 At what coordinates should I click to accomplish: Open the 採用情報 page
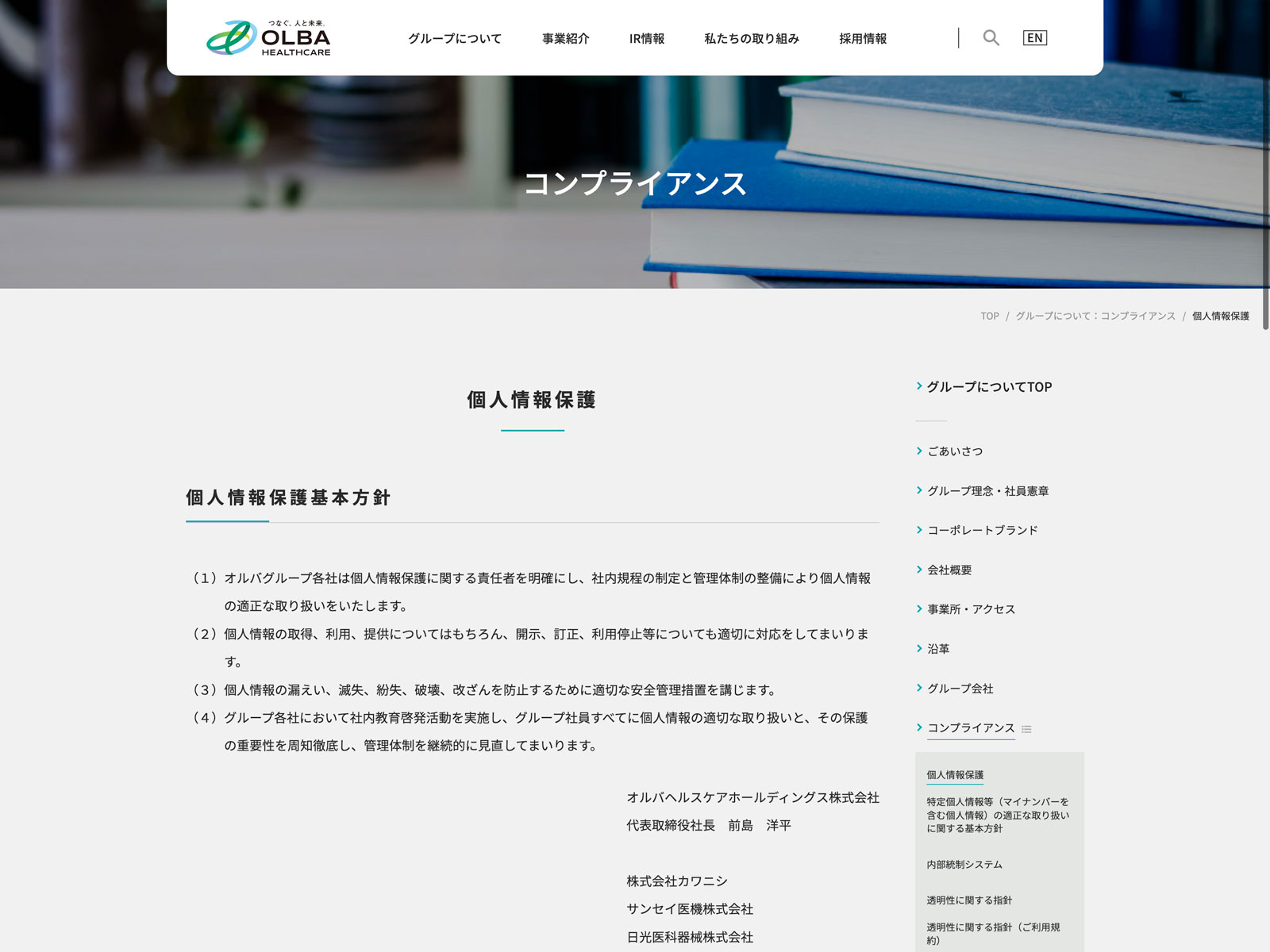coord(863,38)
